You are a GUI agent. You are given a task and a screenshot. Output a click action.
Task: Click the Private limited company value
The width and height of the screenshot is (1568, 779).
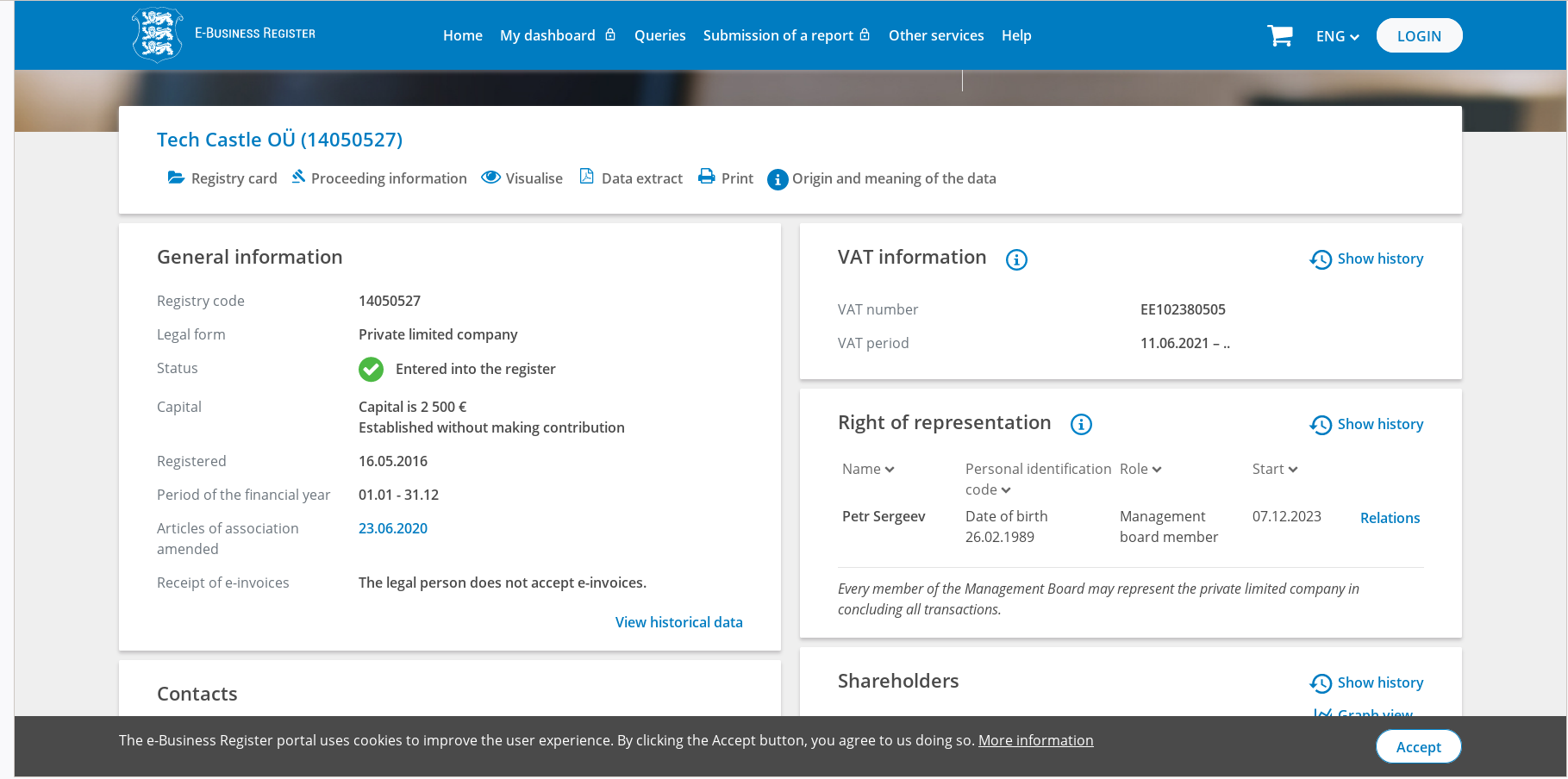point(438,334)
